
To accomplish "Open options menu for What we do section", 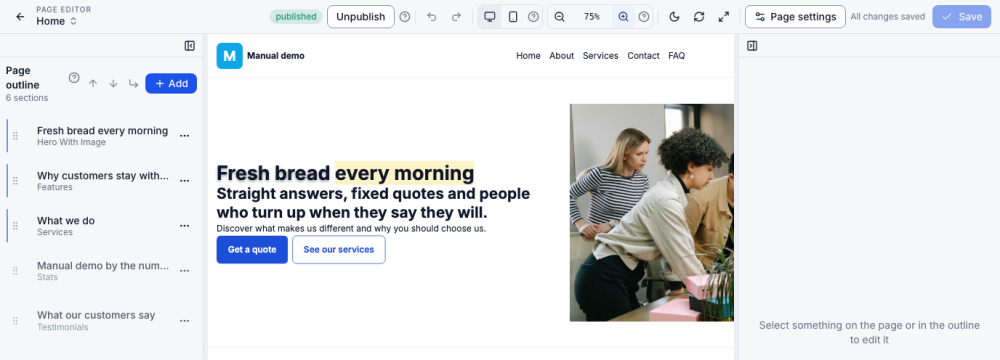I will click(x=184, y=225).
